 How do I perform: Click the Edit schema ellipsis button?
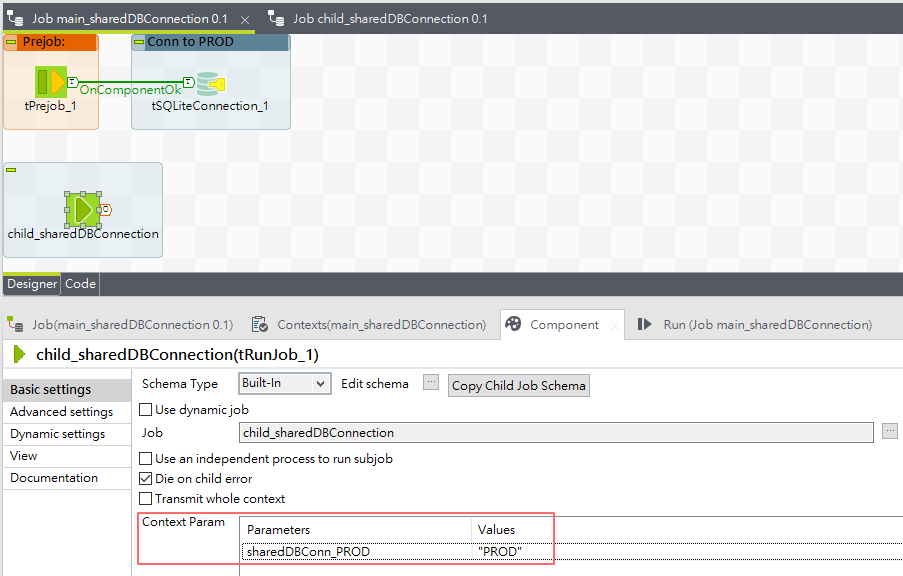pyautogui.click(x=430, y=383)
